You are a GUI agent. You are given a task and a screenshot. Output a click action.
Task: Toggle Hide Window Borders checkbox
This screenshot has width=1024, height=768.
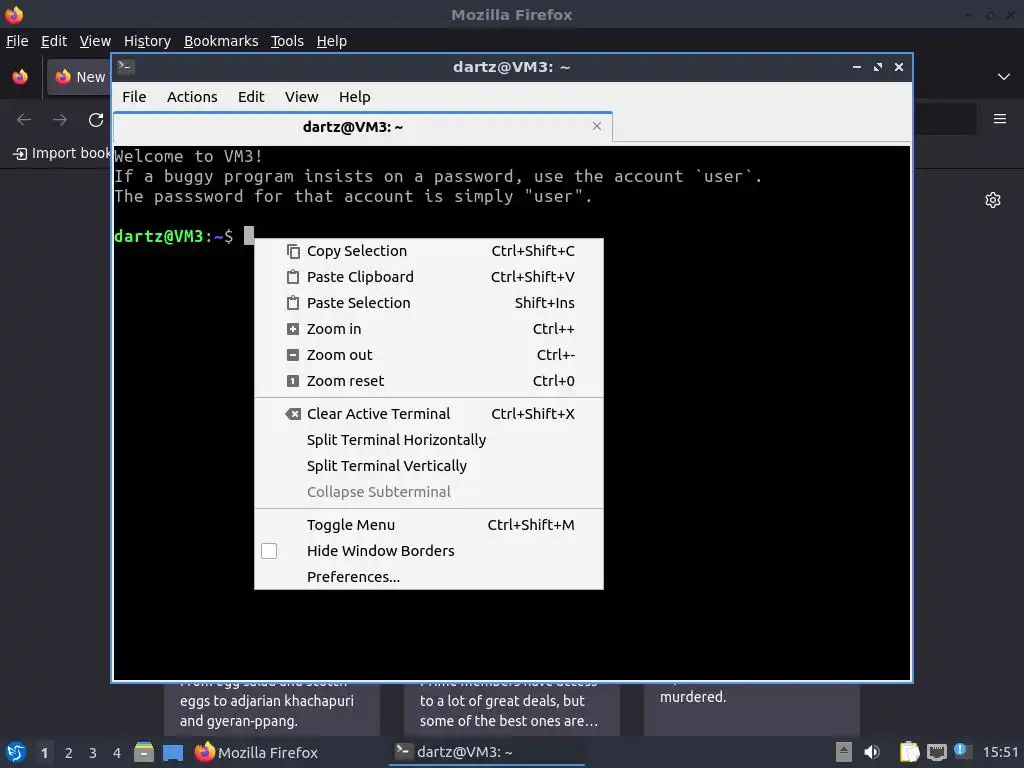269,551
